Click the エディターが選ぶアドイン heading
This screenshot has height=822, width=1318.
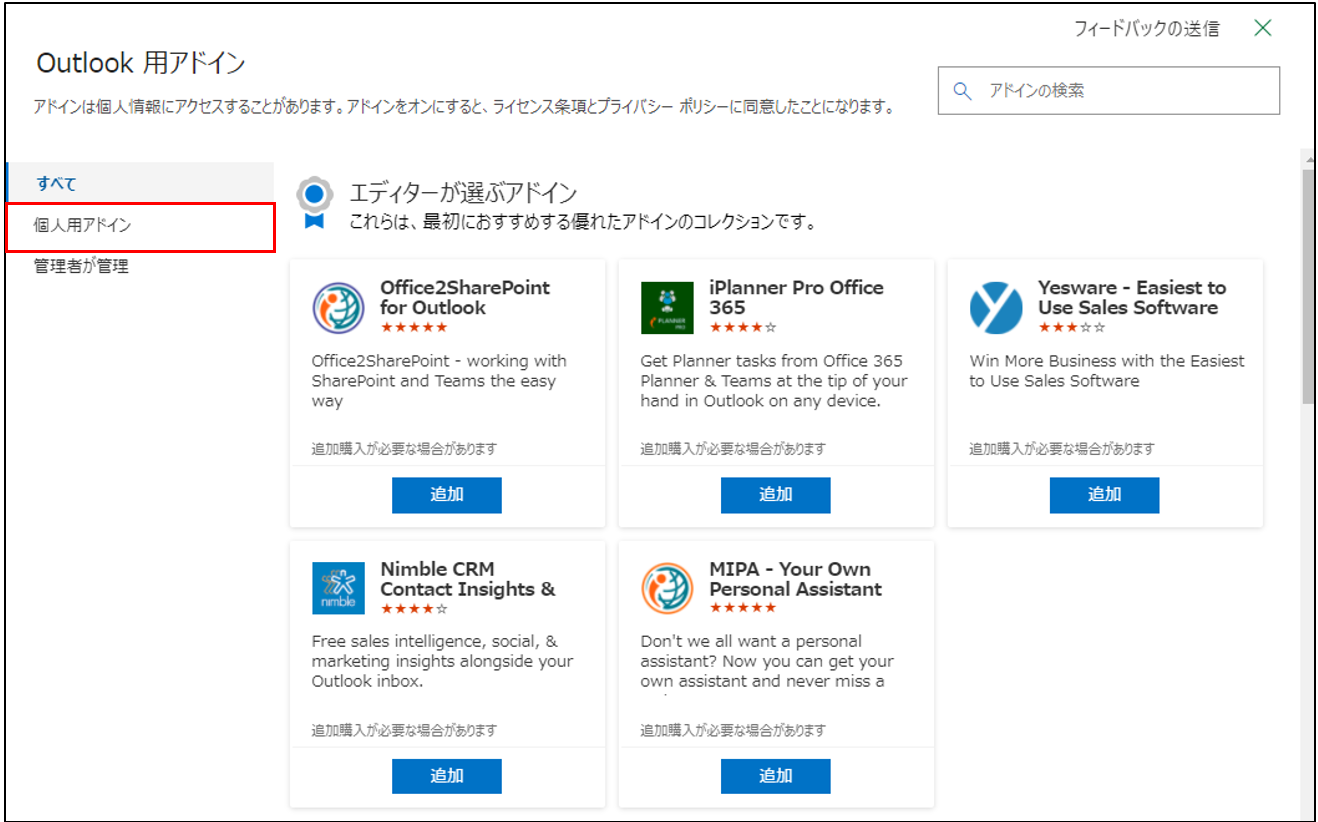coord(463,193)
